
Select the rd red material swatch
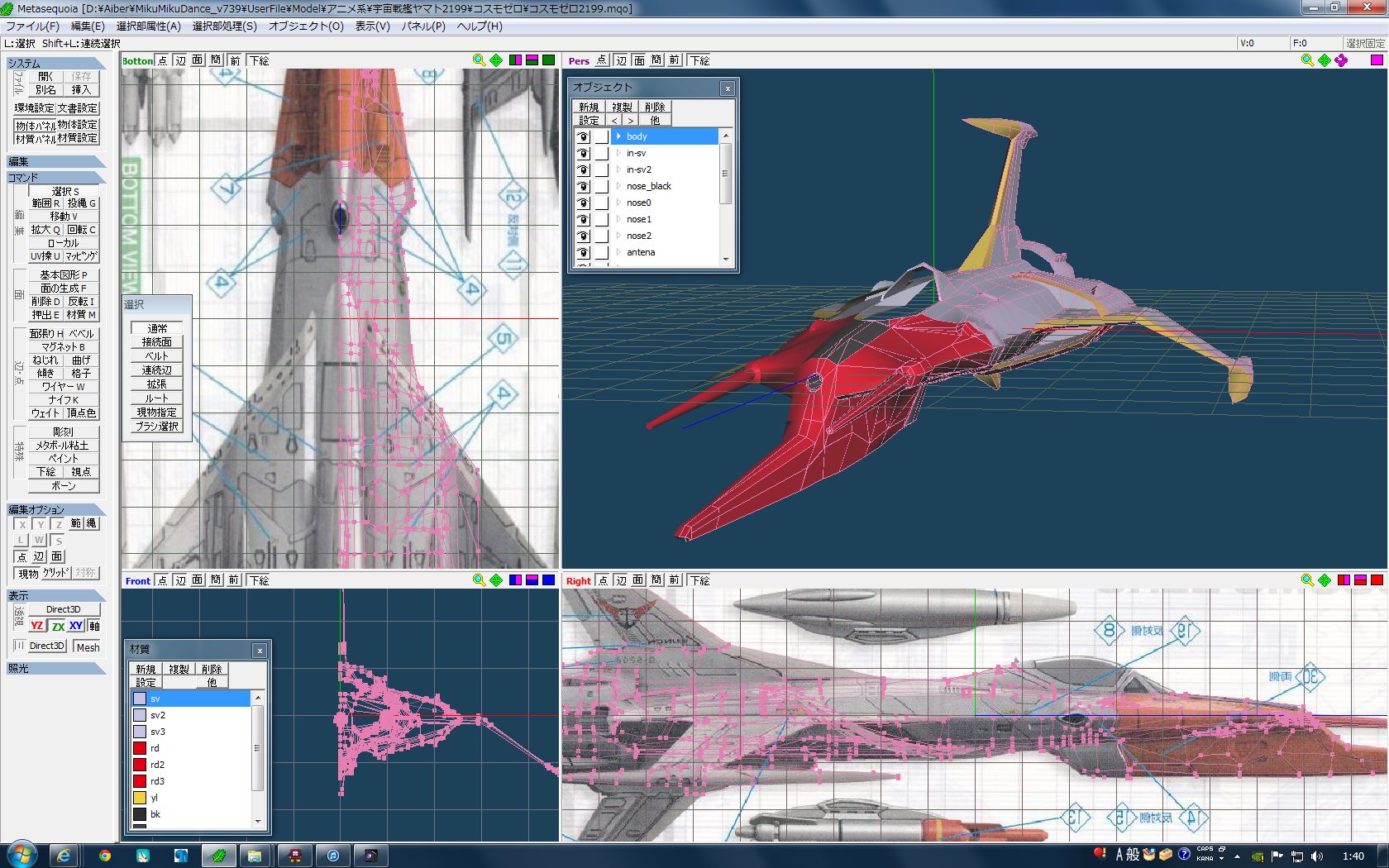[x=140, y=748]
